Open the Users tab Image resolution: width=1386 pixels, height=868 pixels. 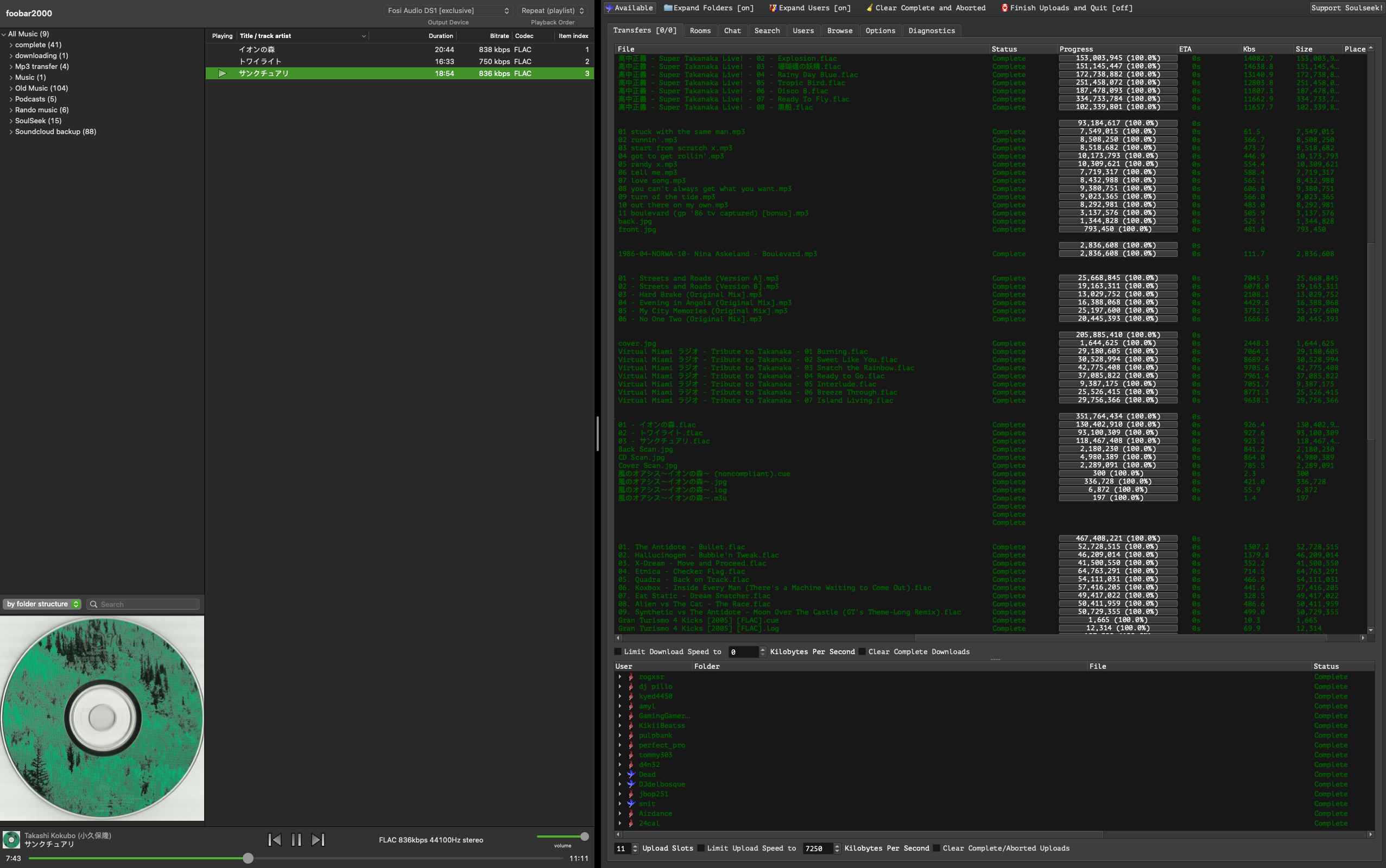[x=803, y=30]
